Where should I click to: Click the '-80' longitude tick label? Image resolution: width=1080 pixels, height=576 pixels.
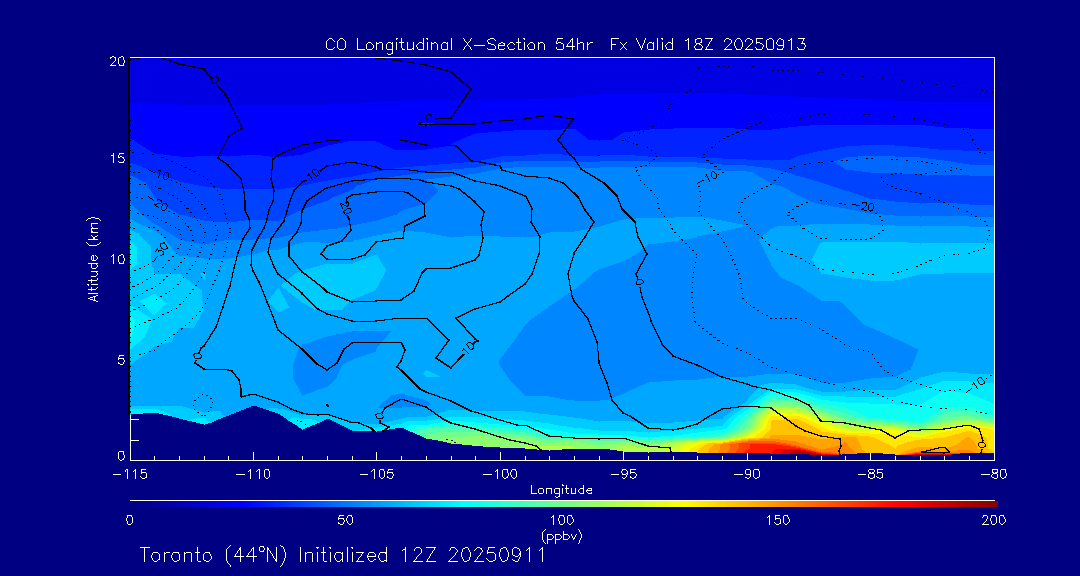pos(994,475)
